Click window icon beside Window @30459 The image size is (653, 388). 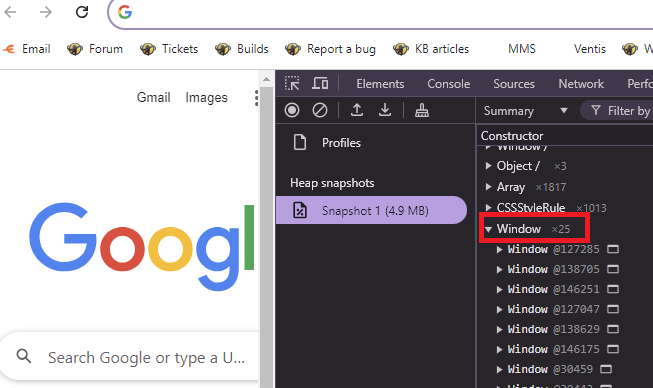click(606, 369)
